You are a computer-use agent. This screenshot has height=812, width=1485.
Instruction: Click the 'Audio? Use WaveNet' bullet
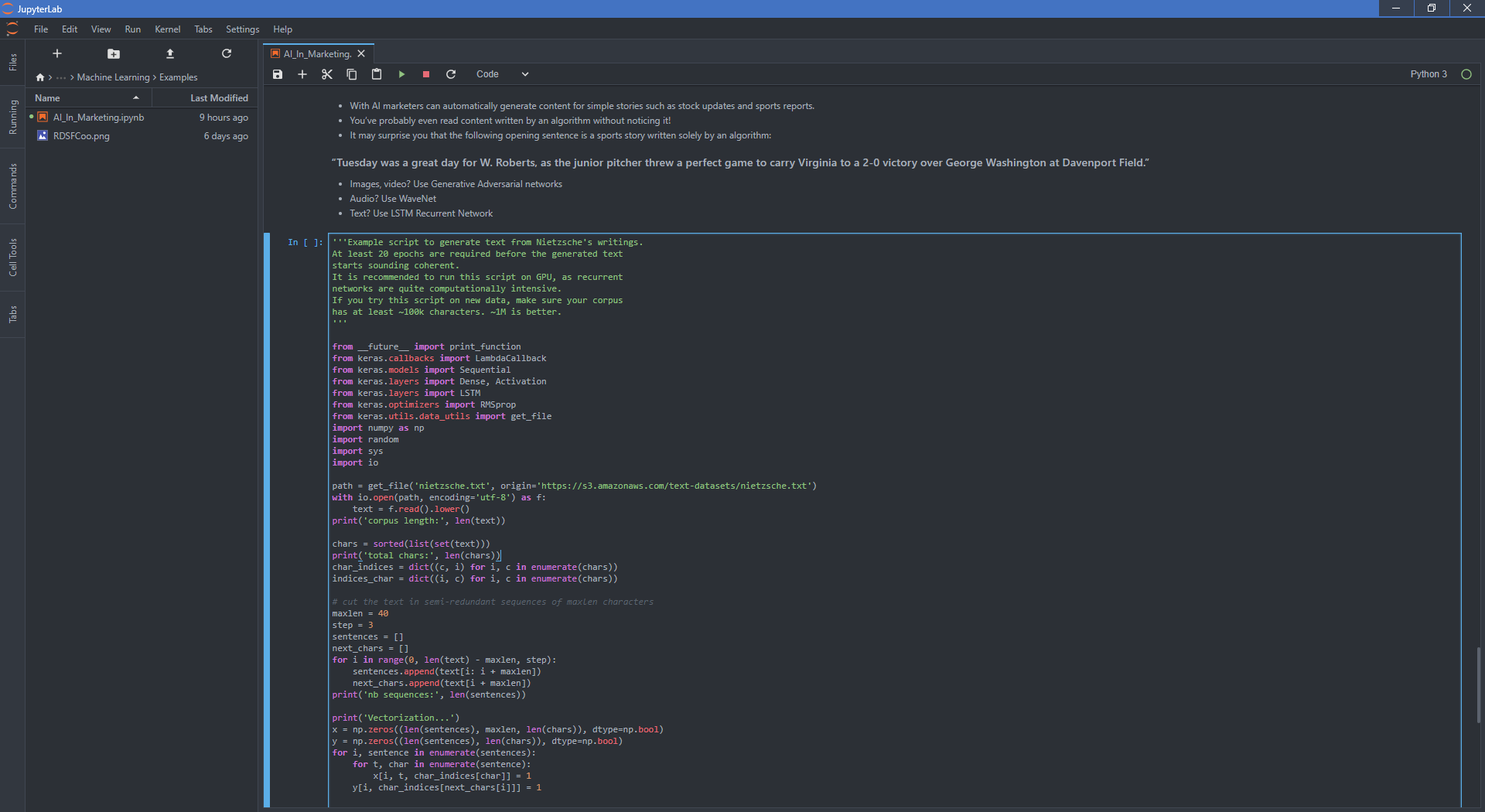pyautogui.click(x=393, y=199)
